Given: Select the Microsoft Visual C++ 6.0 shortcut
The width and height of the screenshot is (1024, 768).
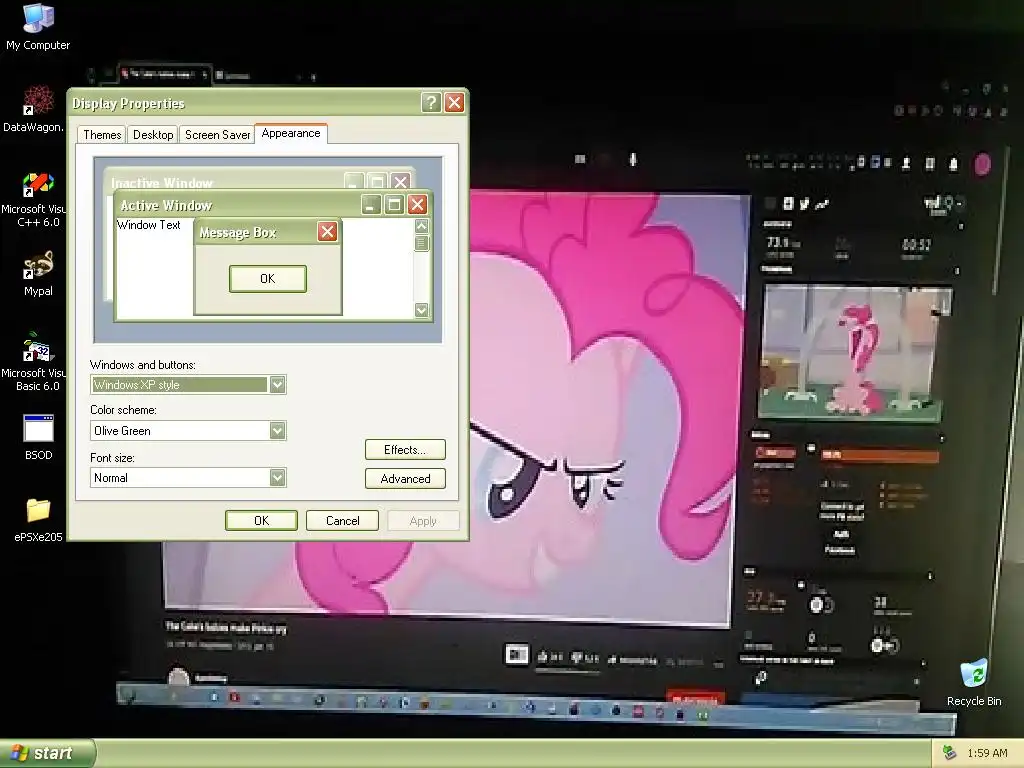Looking at the screenshot, I should point(33,199).
